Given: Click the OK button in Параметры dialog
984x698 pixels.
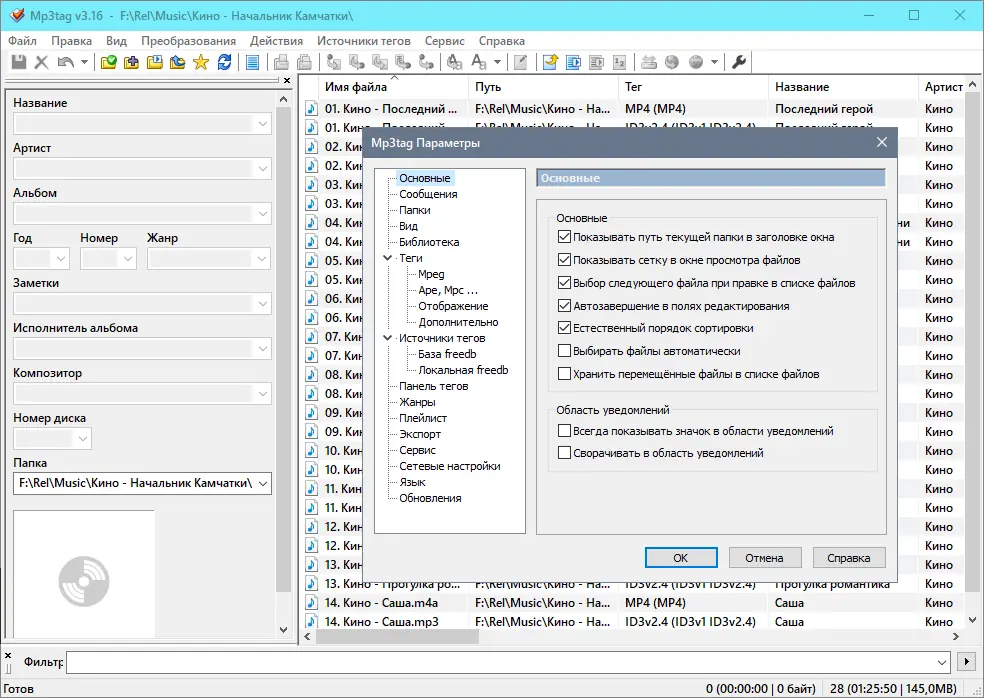Looking at the screenshot, I should point(681,557).
